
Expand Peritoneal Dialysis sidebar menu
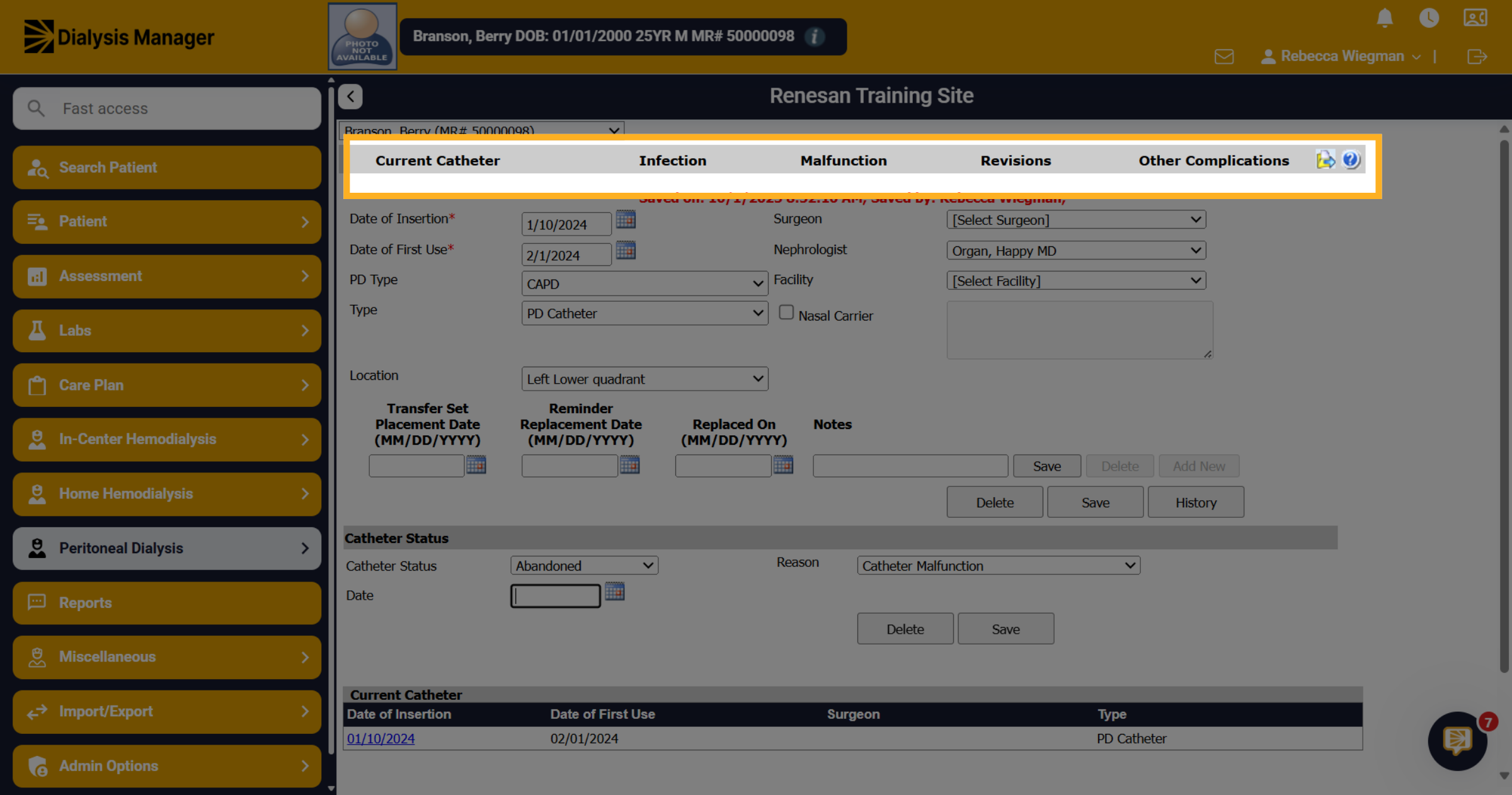click(x=167, y=548)
